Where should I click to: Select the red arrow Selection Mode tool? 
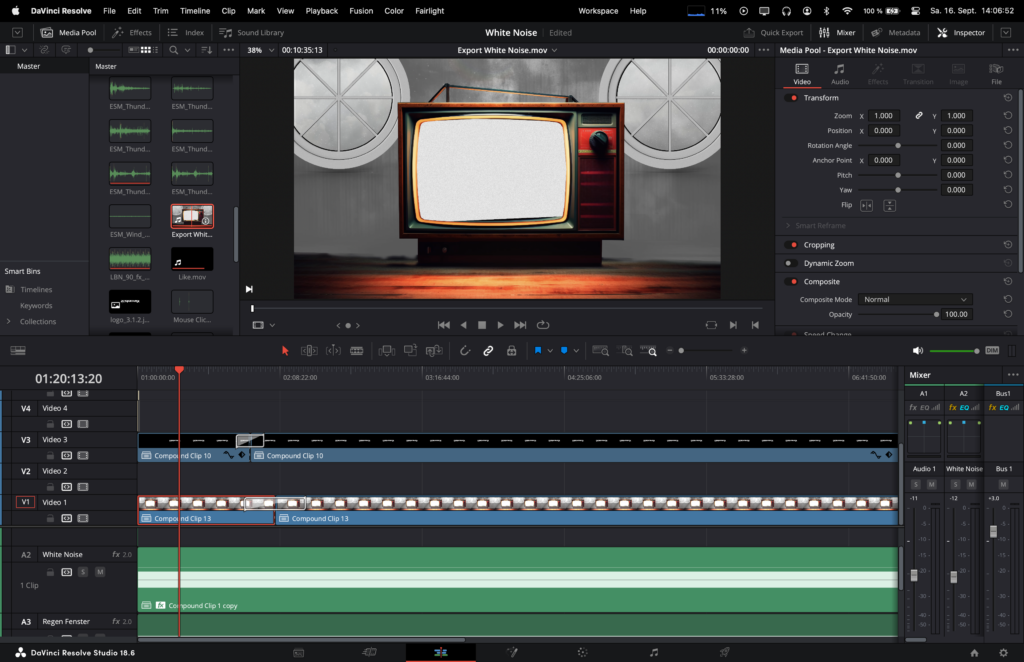[285, 351]
